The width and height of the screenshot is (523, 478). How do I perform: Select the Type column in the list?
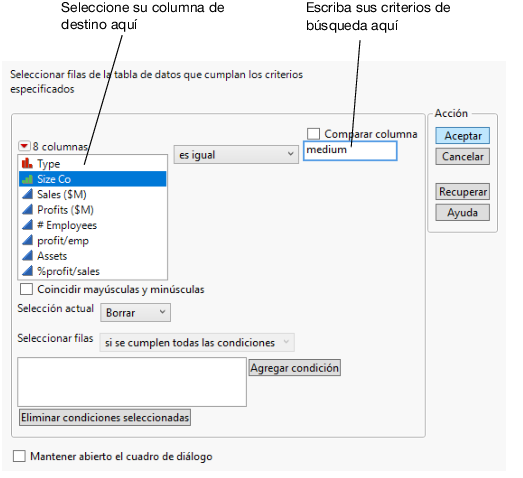coord(92,164)
